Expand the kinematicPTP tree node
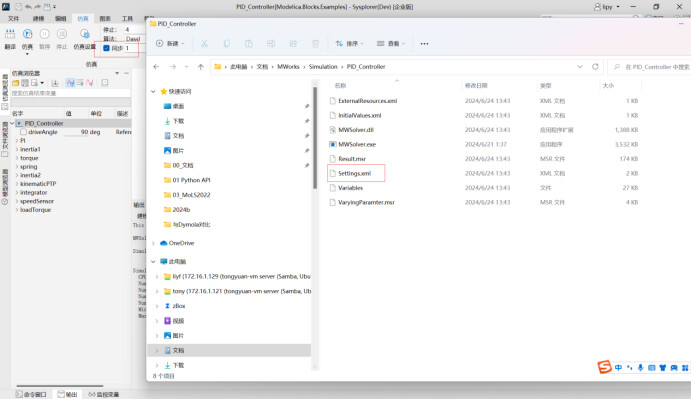Viewport: 691px width, 399px height. 17,184
